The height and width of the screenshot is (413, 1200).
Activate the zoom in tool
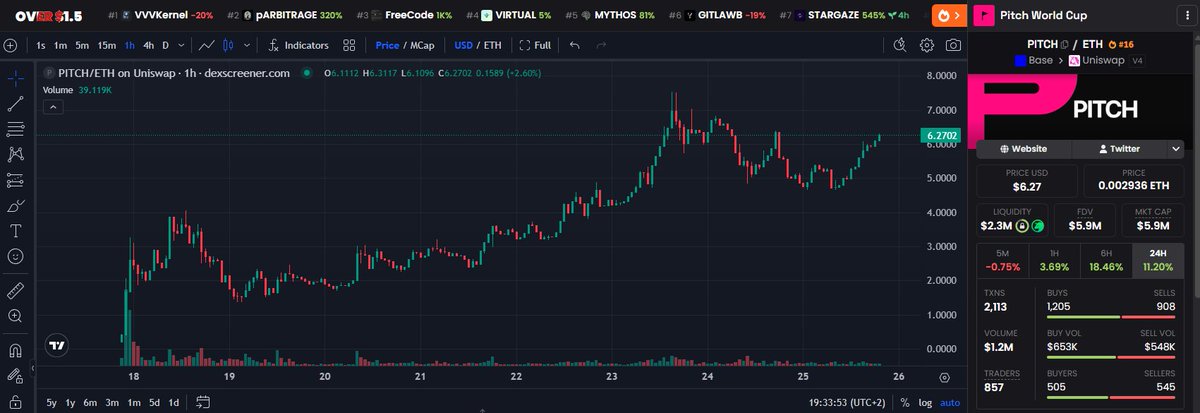[x=15, y=316]
